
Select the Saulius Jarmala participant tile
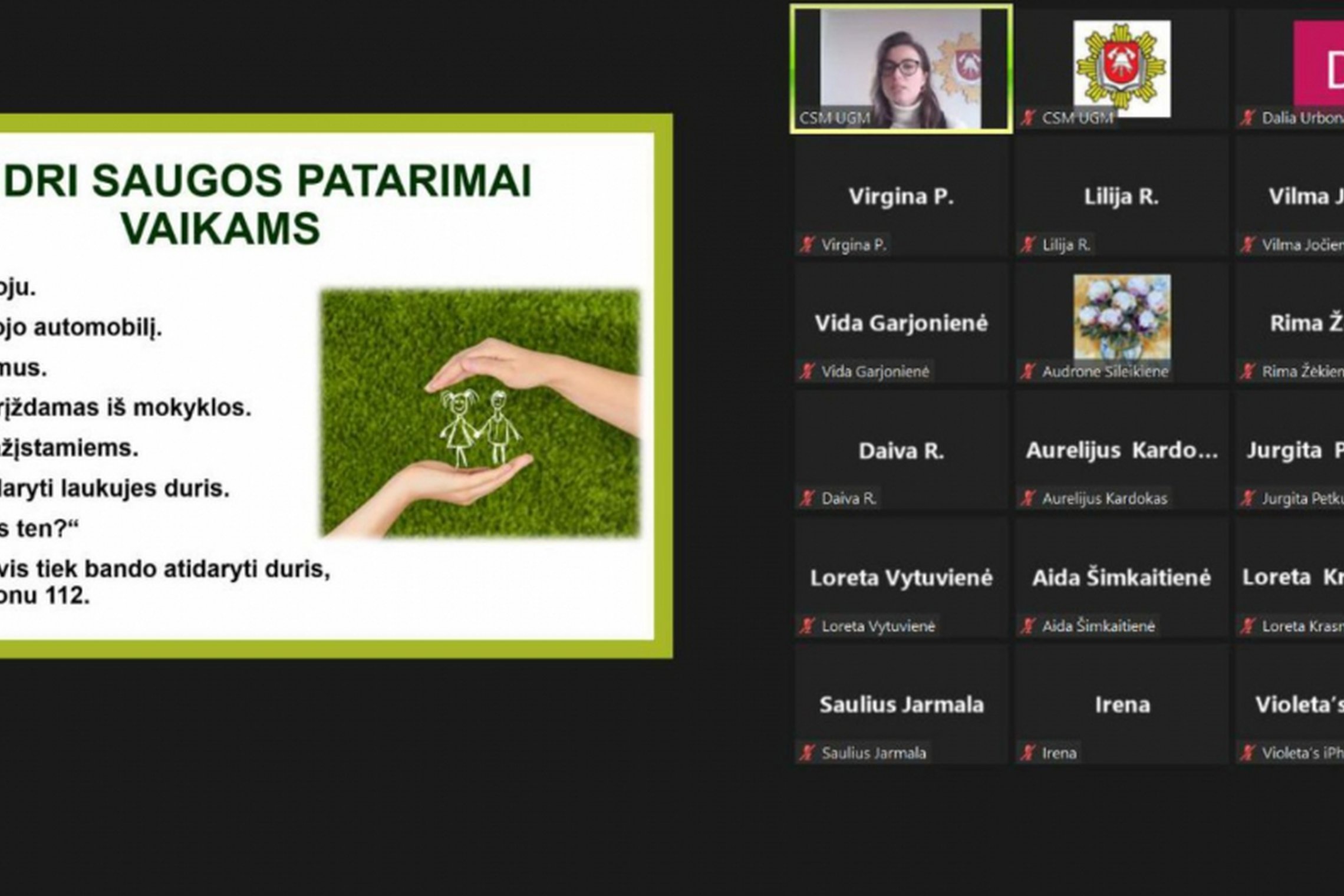coord(901,704)
